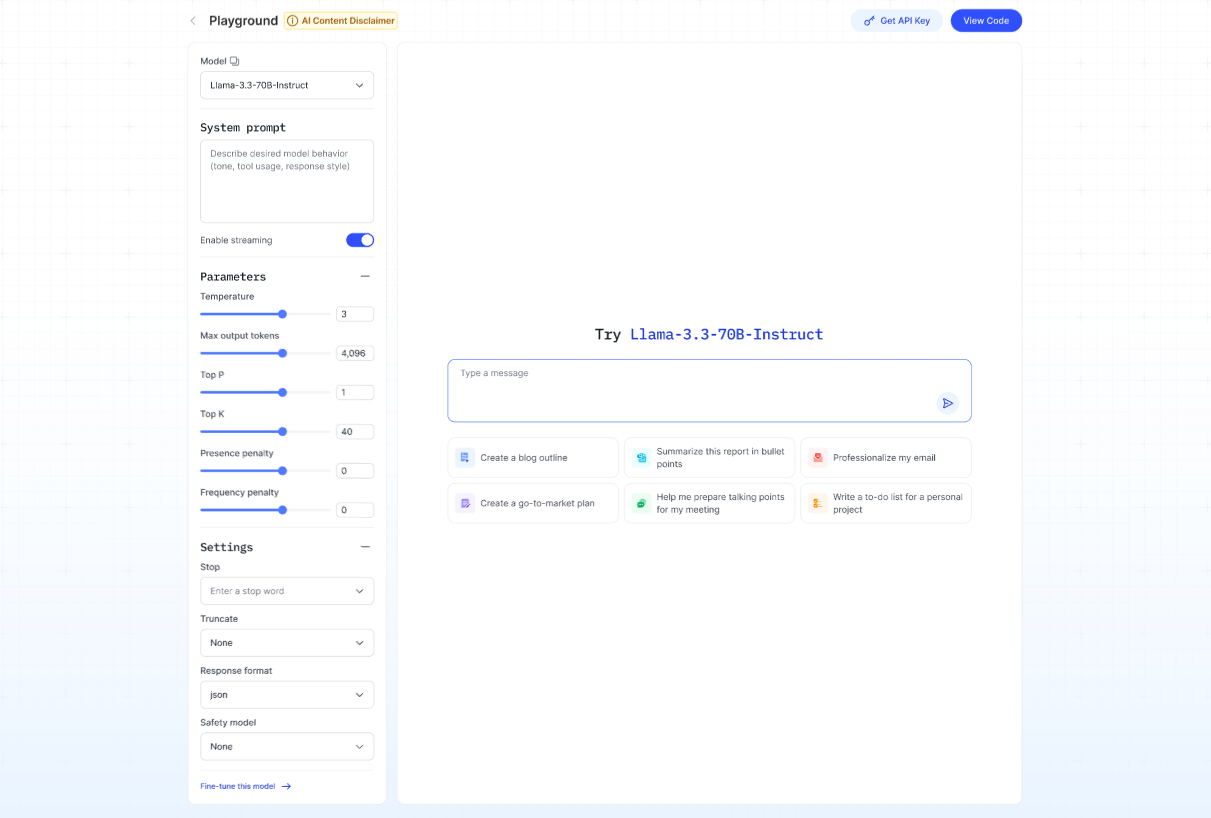Screen dimensions: 1211x818
Task: Click the Get API Key button
Action: (896, 20)
